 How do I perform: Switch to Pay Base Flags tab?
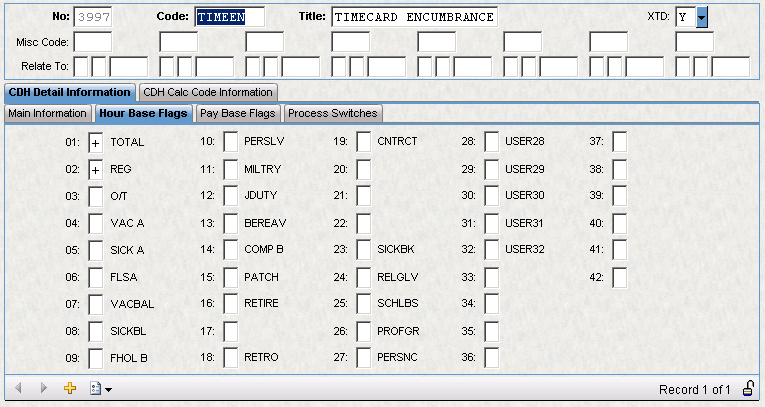[237, 113]
